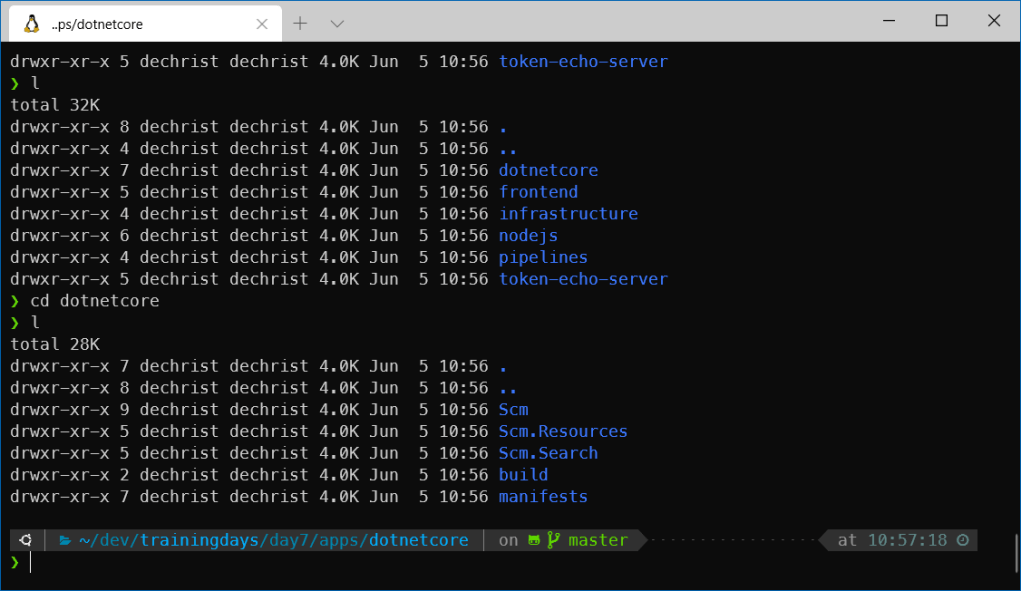Click the folder icon in the prompt path

click(x=63, y=540)
